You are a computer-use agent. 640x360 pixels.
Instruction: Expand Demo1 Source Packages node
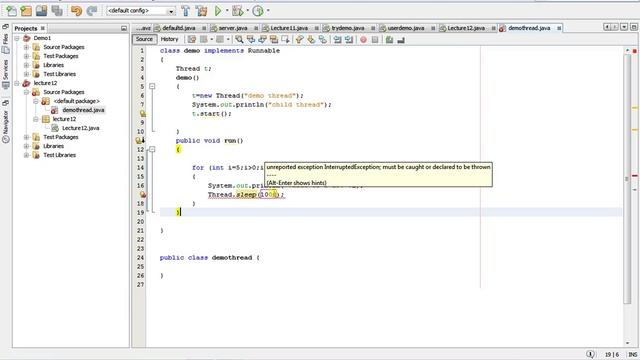[26, 47]
